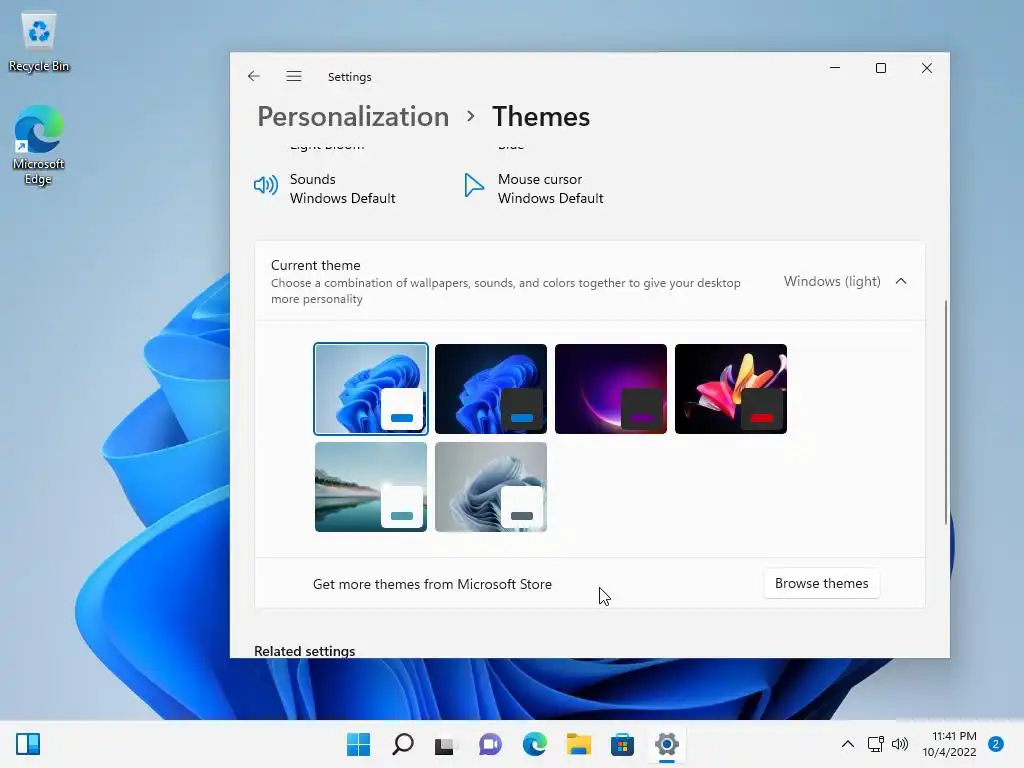
Task: Minimize the Settings window
Action: (x=835, y=68)
